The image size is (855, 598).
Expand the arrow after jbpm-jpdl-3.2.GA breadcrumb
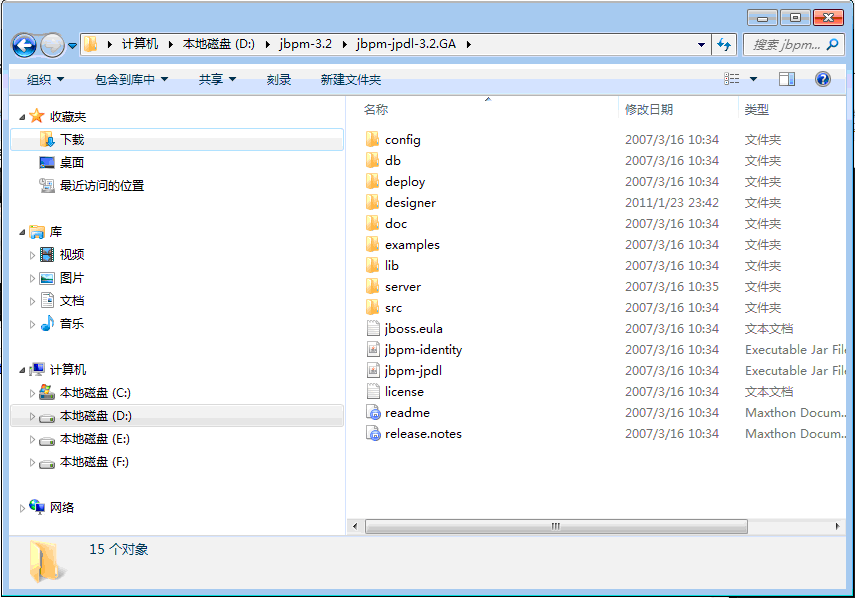pyautogui.click(x=468, y=44)
